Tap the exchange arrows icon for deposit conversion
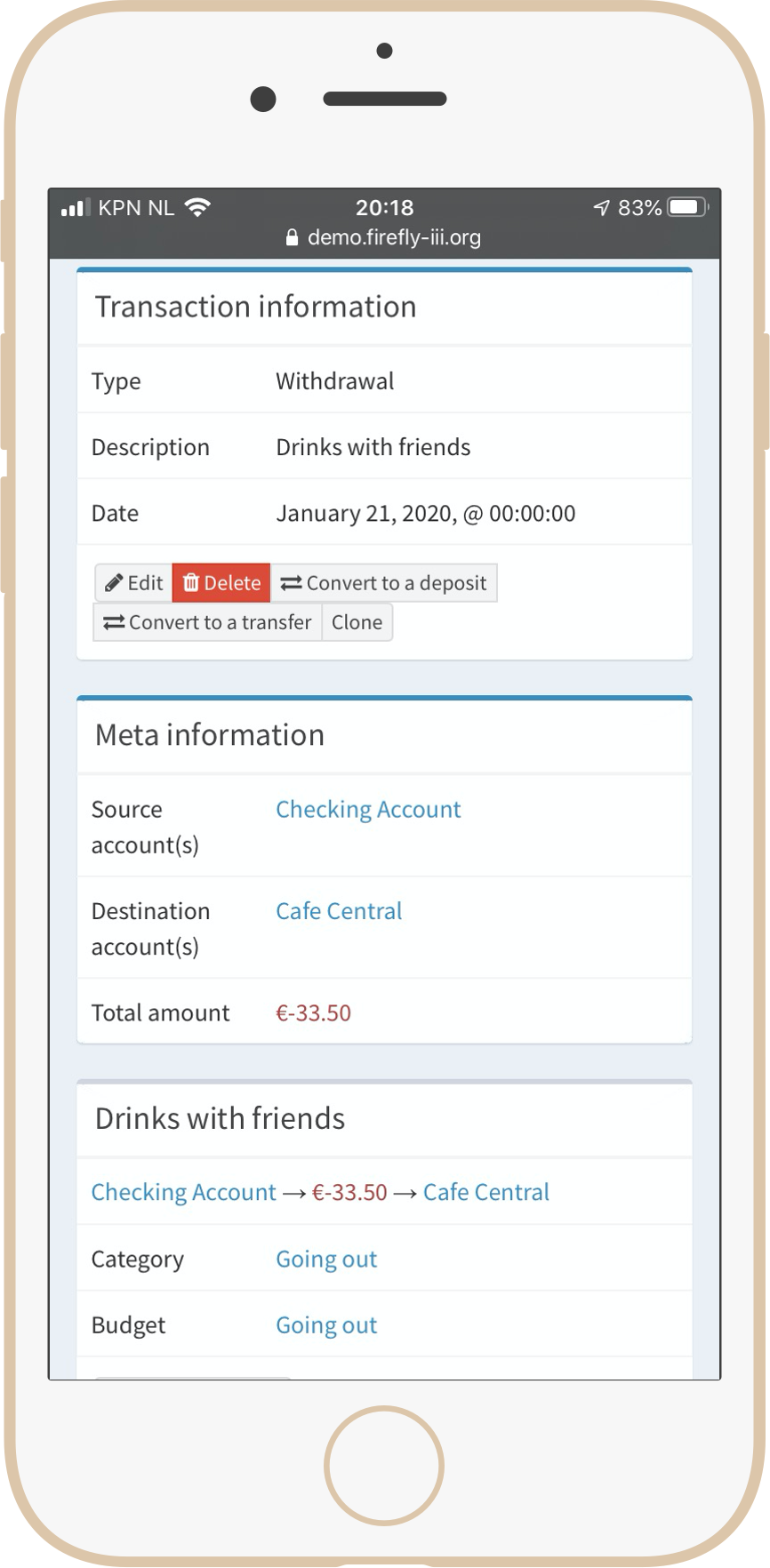 [x=291, y=583]
